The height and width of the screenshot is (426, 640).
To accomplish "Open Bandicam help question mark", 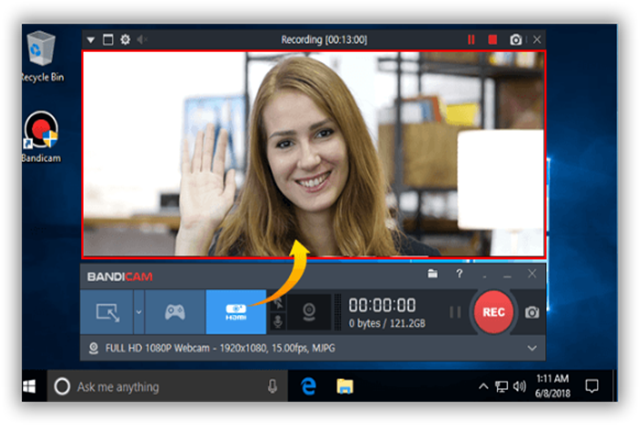I will pyautogui.click(x=459, y=273).
